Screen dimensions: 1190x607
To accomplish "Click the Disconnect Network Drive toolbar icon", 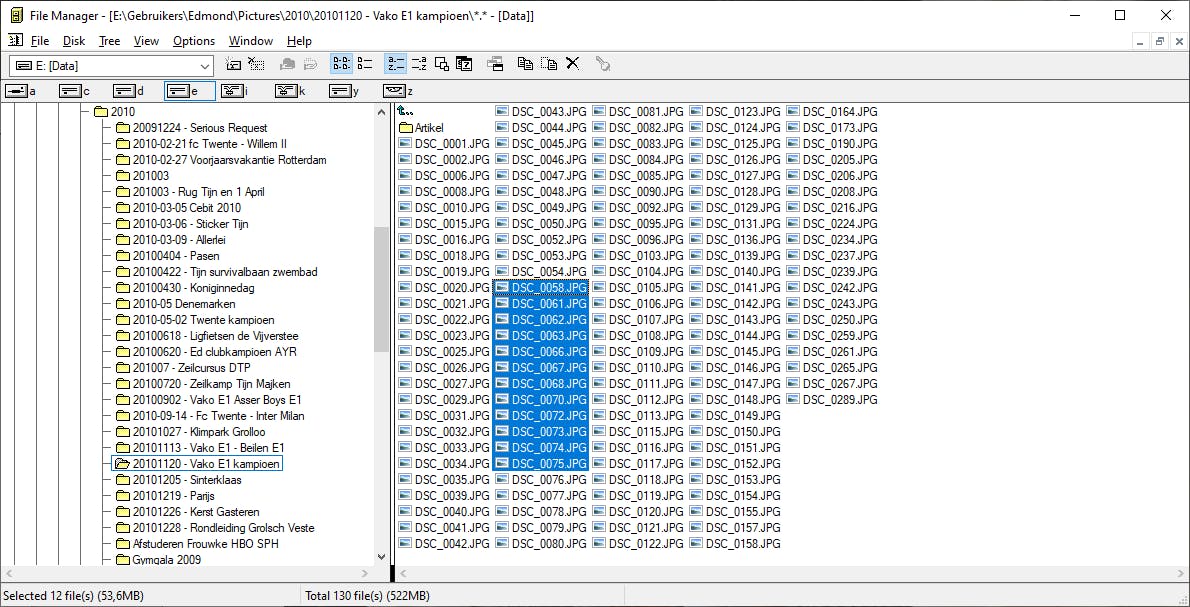I will pos(256,64).
